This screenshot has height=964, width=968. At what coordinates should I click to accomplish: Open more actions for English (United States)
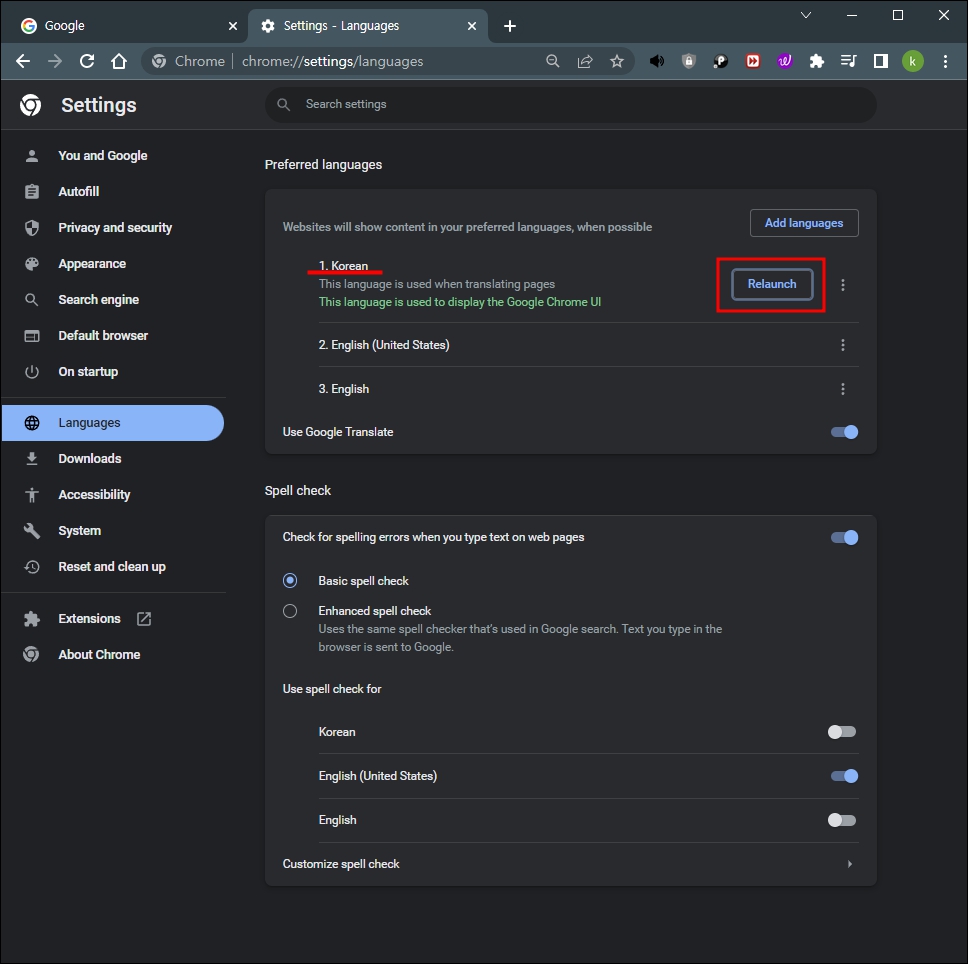(843, 344)
